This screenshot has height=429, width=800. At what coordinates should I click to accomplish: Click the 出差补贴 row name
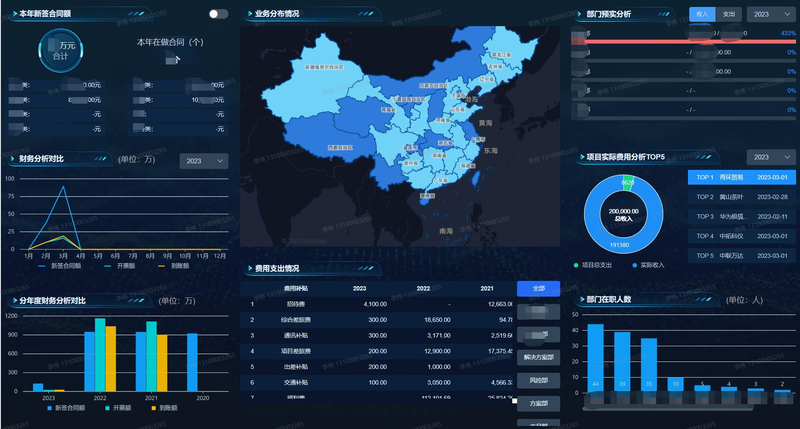[295, 367]
